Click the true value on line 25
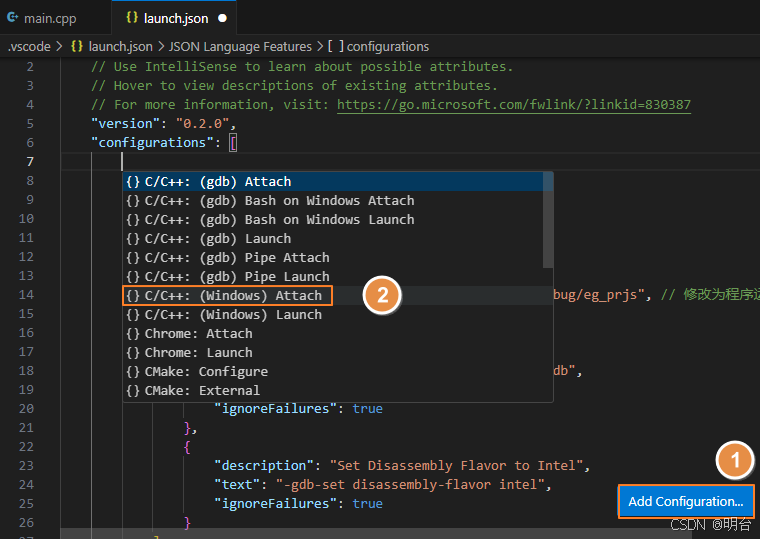The height and width of the screenshot is (539, 760). click(x=367, y=504)
